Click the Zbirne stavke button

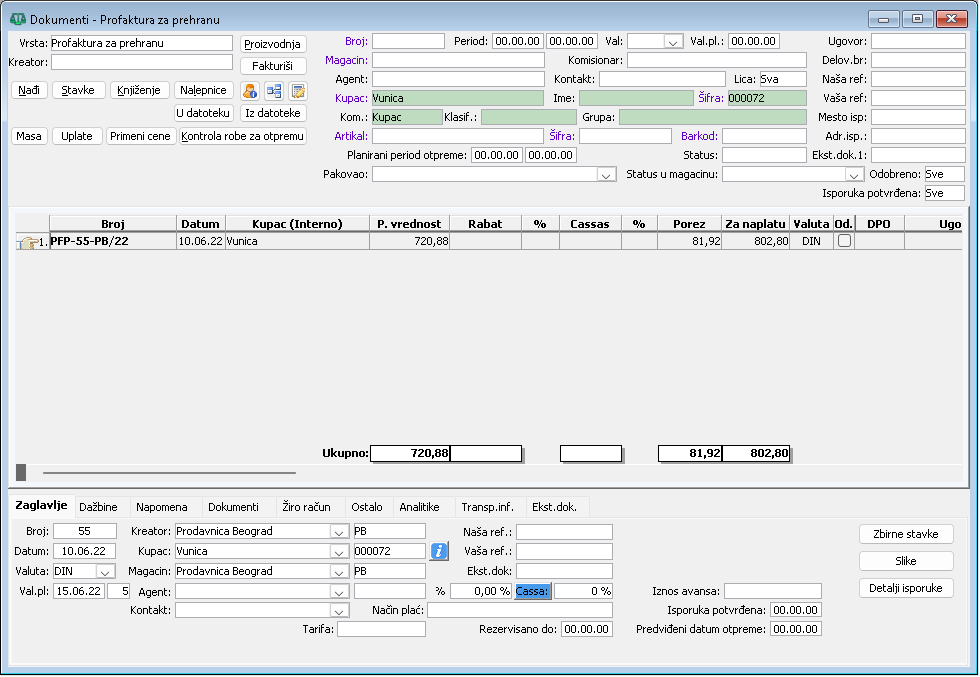click(x=906, y=534)
